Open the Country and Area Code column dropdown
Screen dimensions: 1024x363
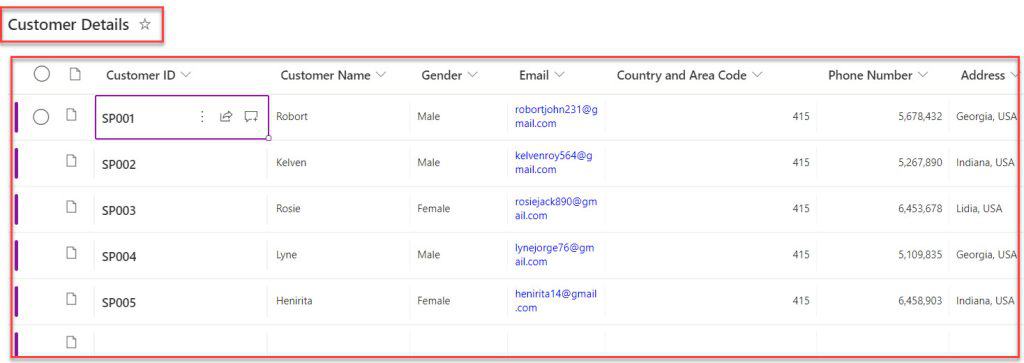point(757,75)
